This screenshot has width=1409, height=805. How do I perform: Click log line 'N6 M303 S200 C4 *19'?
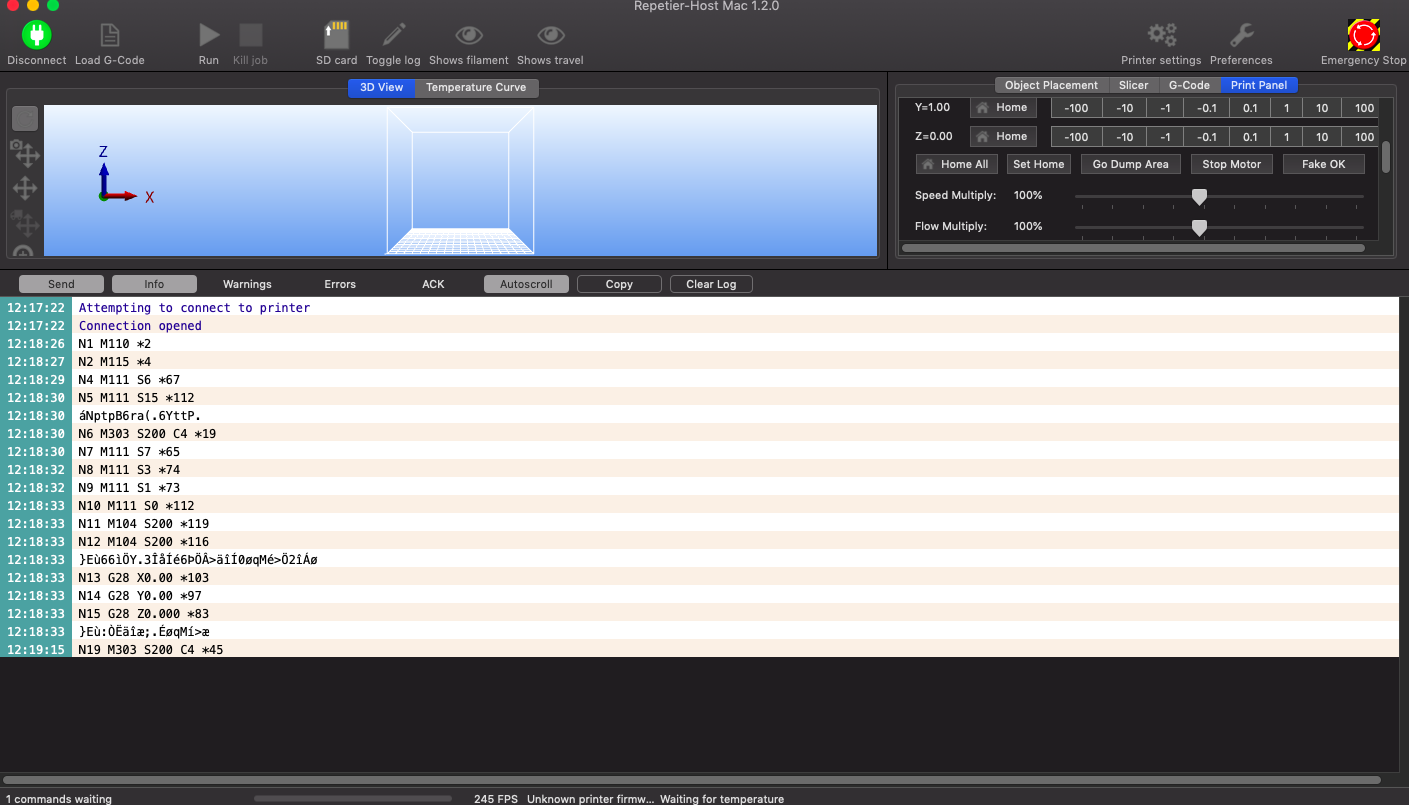tap(147, 434)
